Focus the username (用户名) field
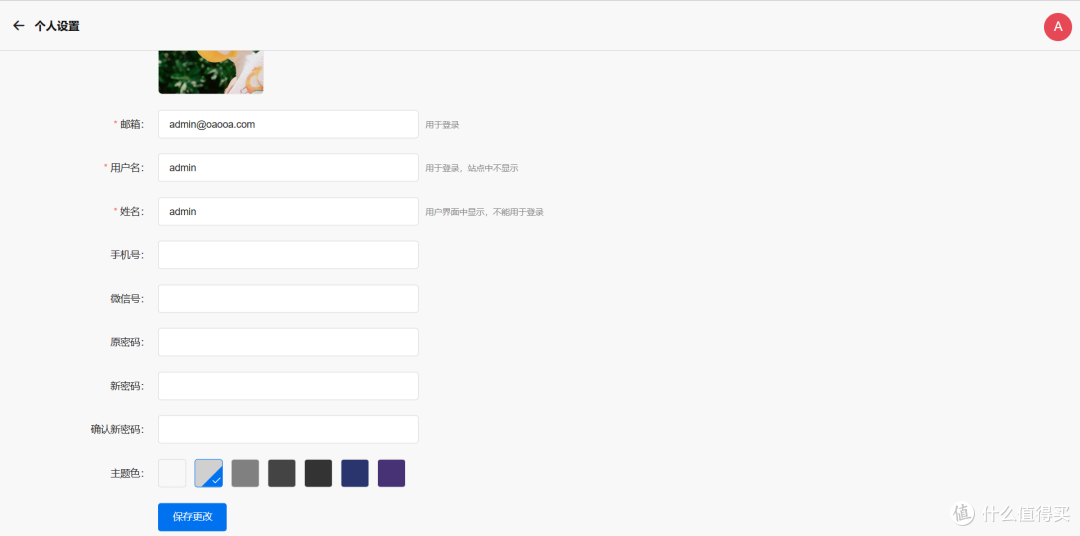The image size is (1080, 536). (288, 168)
